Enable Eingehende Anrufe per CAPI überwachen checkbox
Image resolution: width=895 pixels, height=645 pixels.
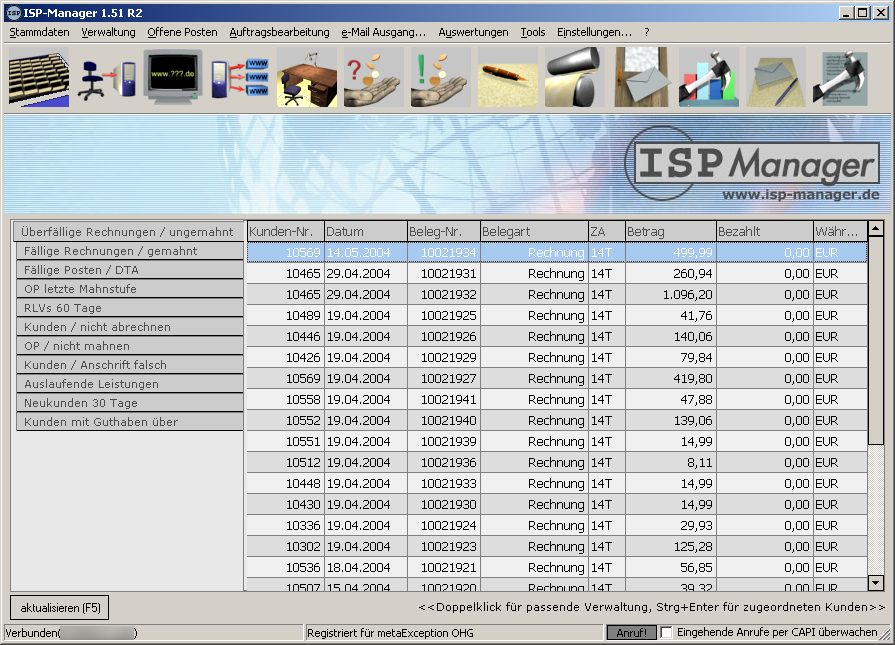pos(667,633)
